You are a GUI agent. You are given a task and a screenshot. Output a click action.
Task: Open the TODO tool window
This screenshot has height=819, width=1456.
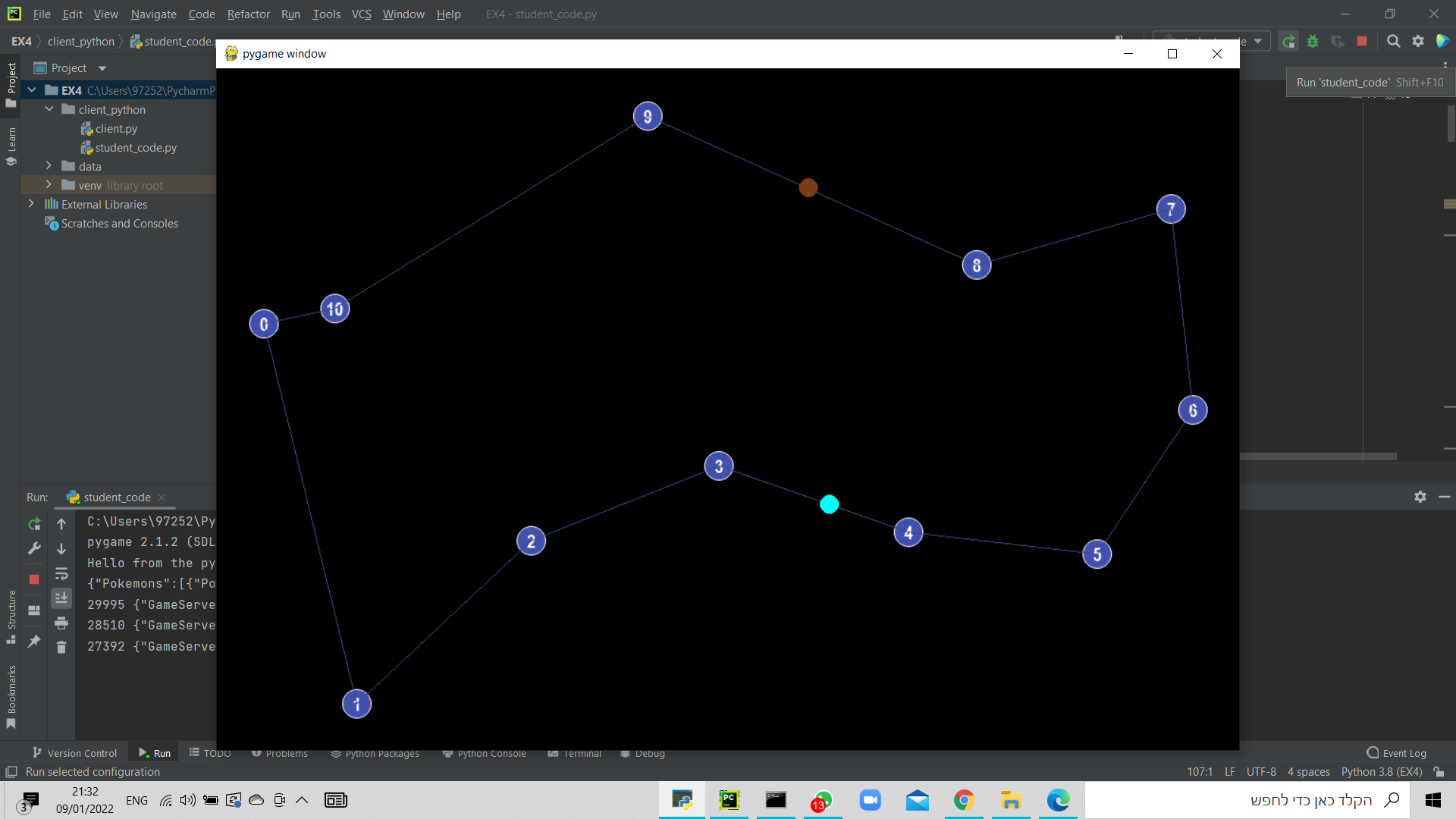209,753
